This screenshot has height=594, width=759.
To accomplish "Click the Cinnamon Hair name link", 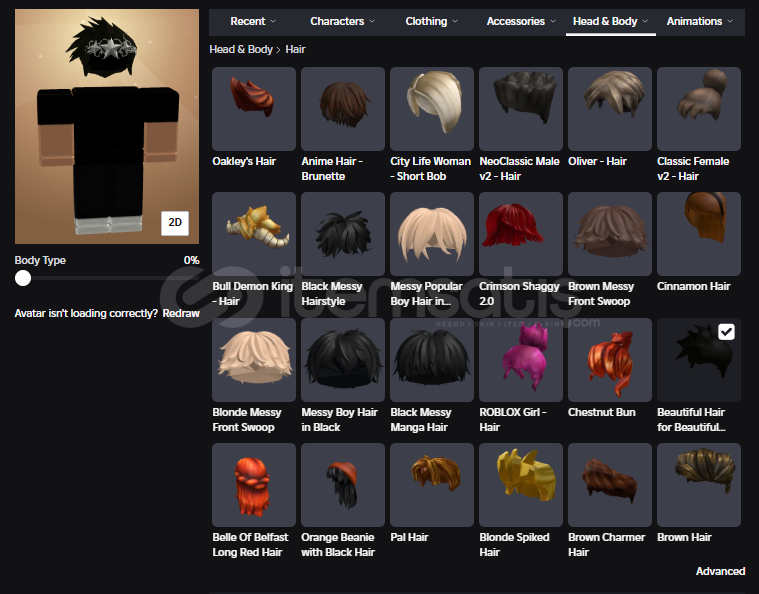I will tap(693, 286).
